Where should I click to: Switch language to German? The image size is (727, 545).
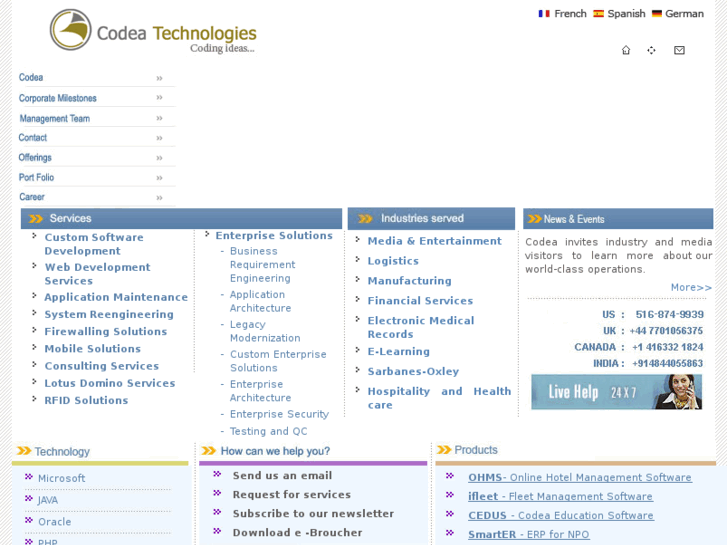click(684, 13)
